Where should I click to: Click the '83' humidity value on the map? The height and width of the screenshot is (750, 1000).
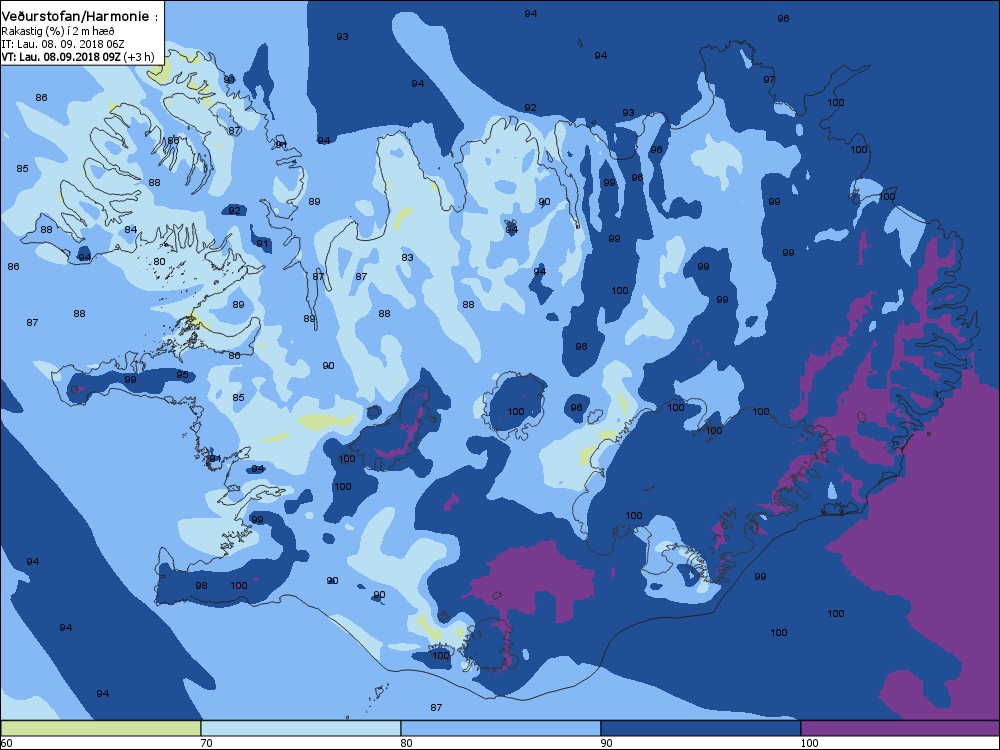tap(408, 258)
